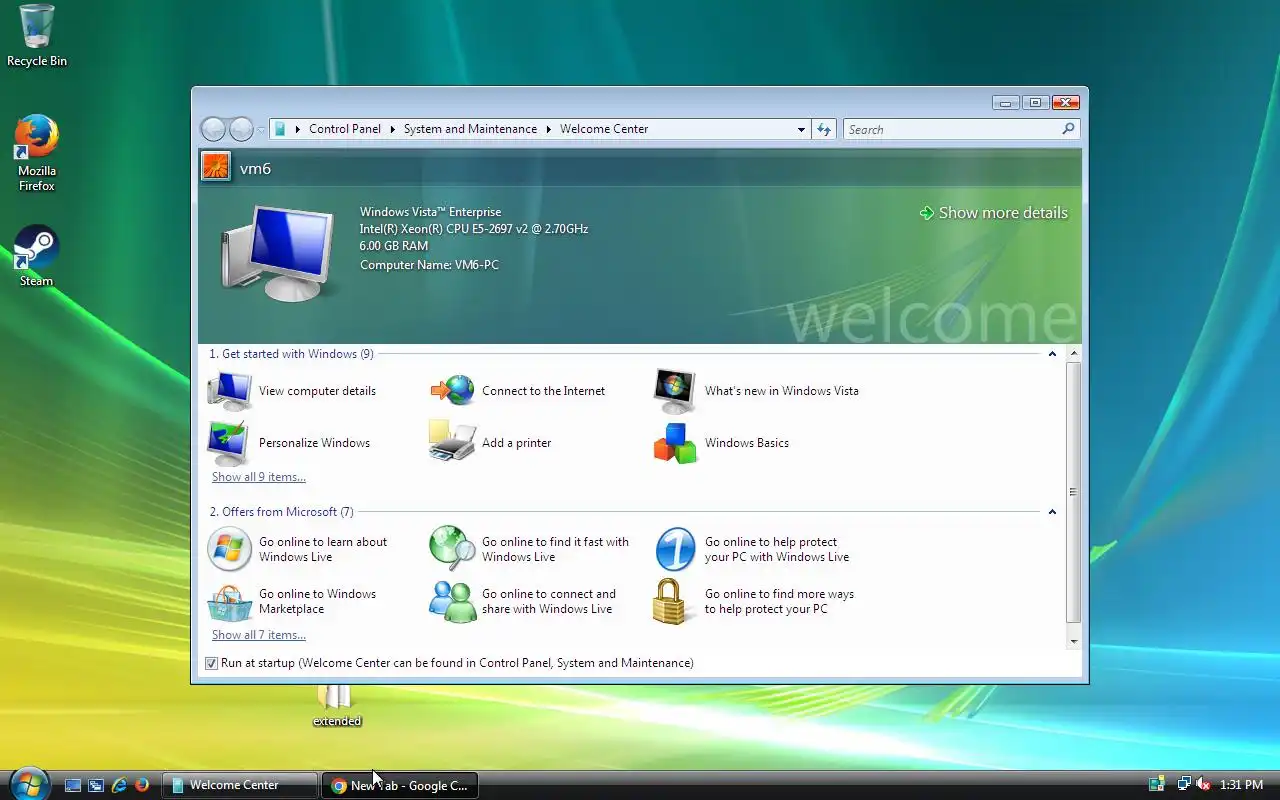Open Personalize Windows icon
Screen dimensions: 1280x800
point(230,443)
